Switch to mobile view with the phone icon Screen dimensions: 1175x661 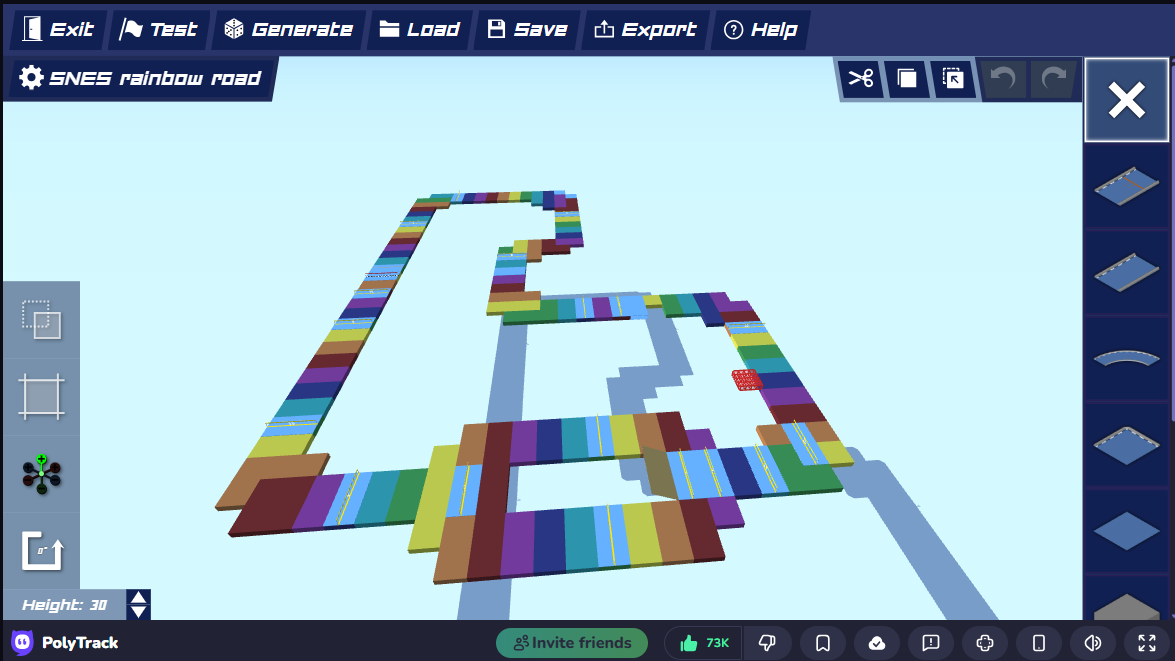[x=1039, y=643]
